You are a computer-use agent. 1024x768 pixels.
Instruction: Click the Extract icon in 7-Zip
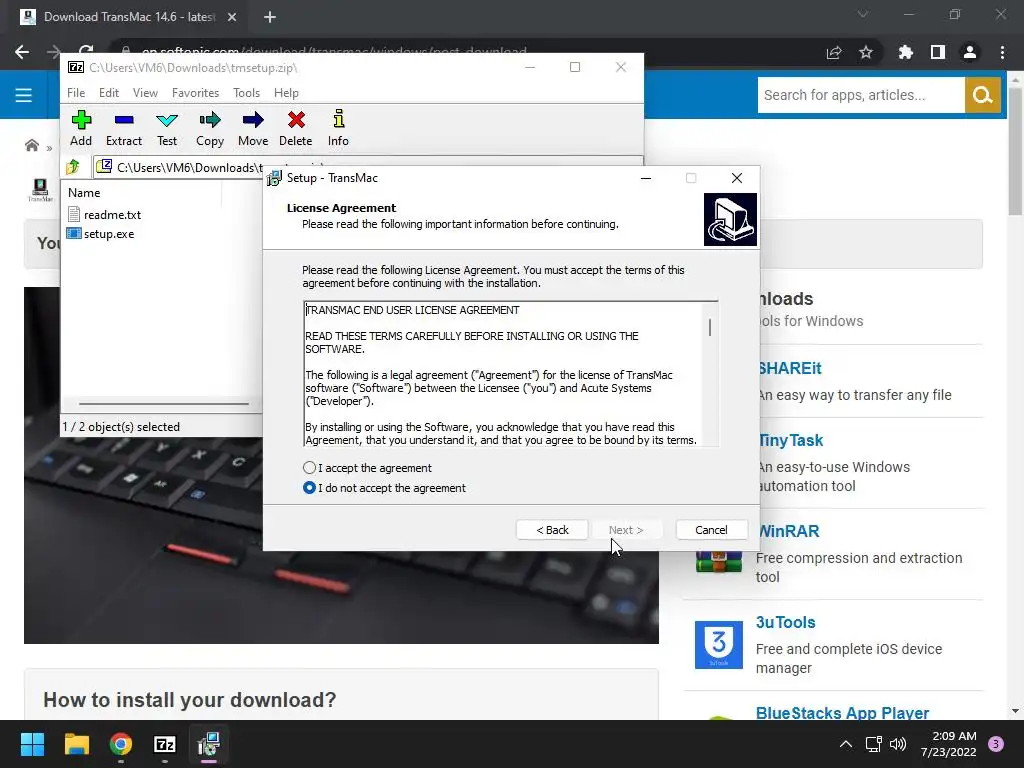coord(123,128)
